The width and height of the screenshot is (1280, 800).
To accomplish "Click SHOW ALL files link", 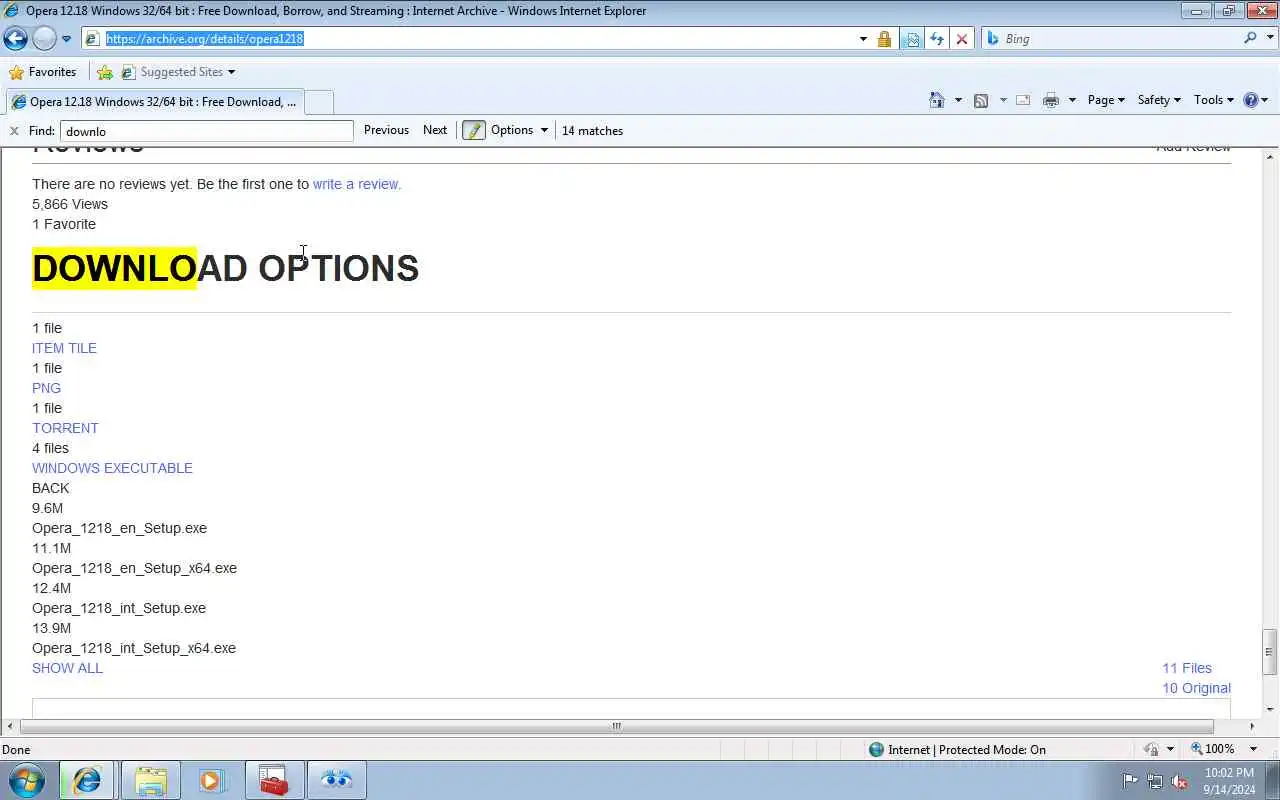I will [67, 668].
